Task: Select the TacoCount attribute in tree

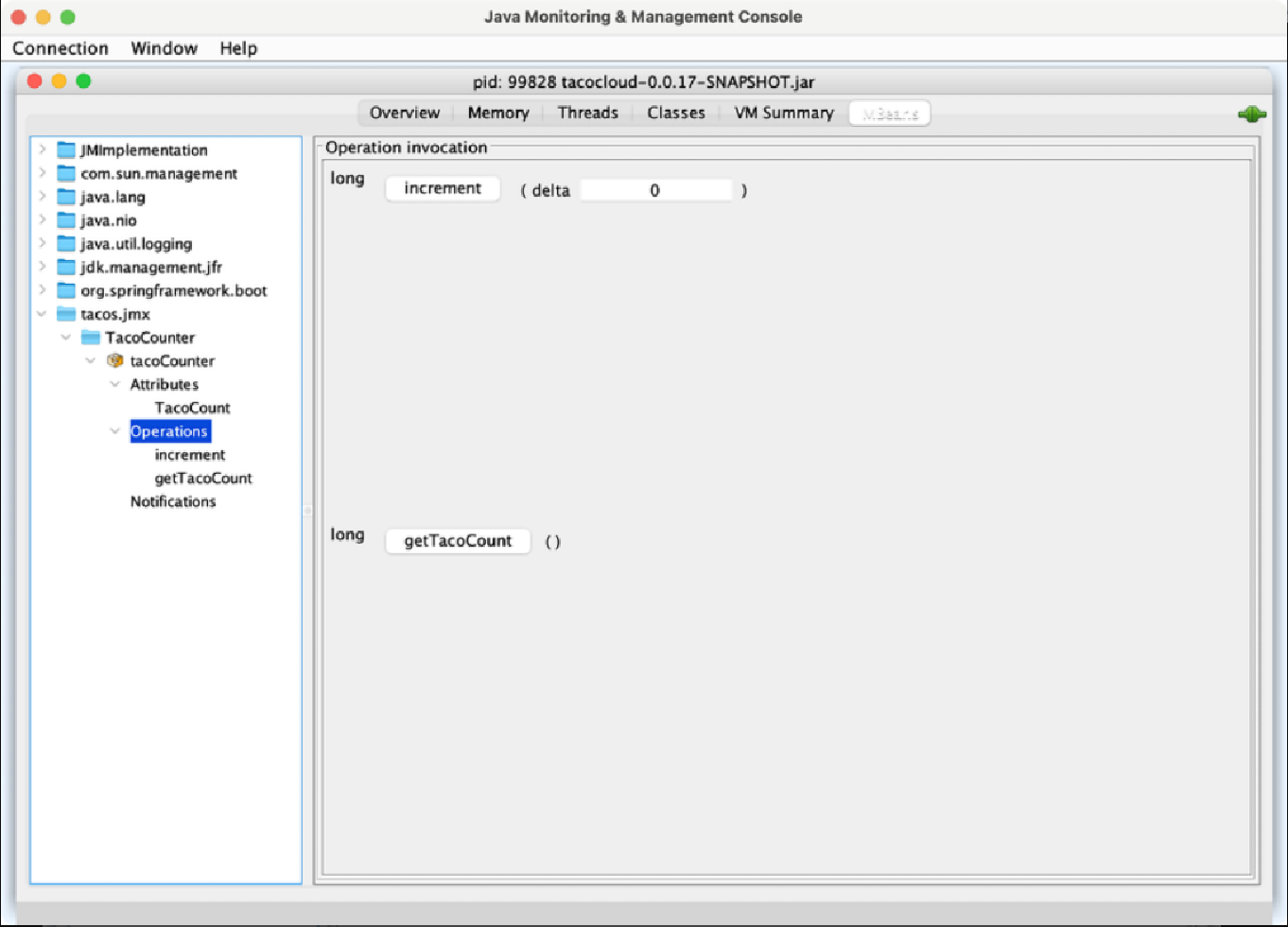Action: click(193, 408)
